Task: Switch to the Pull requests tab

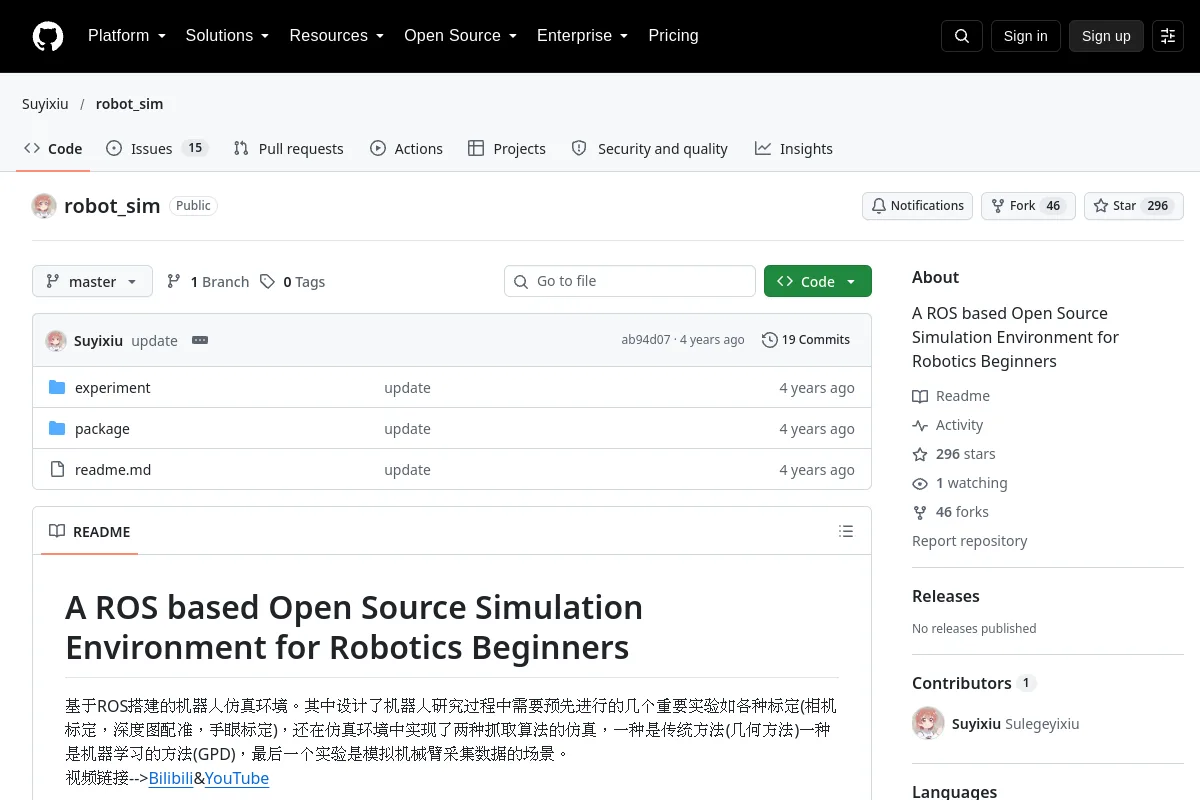Action: point(288,149)
